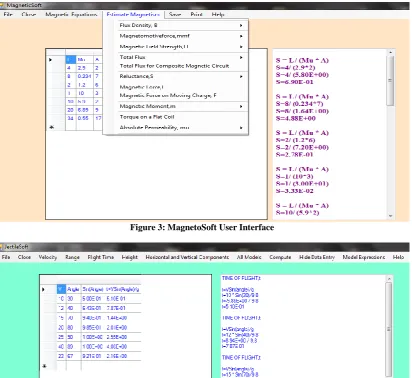Image resolution: width=412 pixels, height=378 pixels.
Task: Open Range menu in JectileSoft
Action: 72,257
